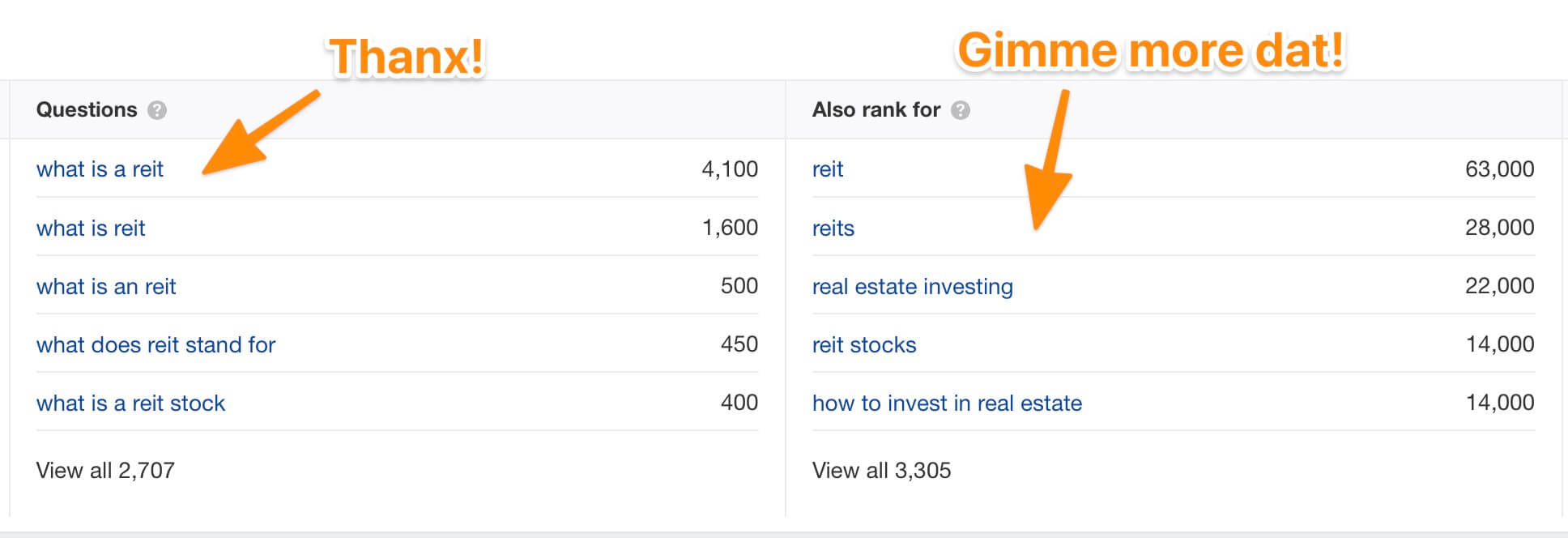The height and width of the screenshot is (538, 1568).
Task: Open 'what is a reit stock' keyword
Action: tap(130, 403)
